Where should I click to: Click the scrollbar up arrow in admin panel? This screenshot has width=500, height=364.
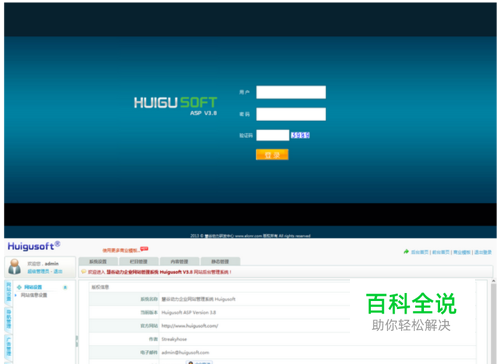(x=493, y=281)
